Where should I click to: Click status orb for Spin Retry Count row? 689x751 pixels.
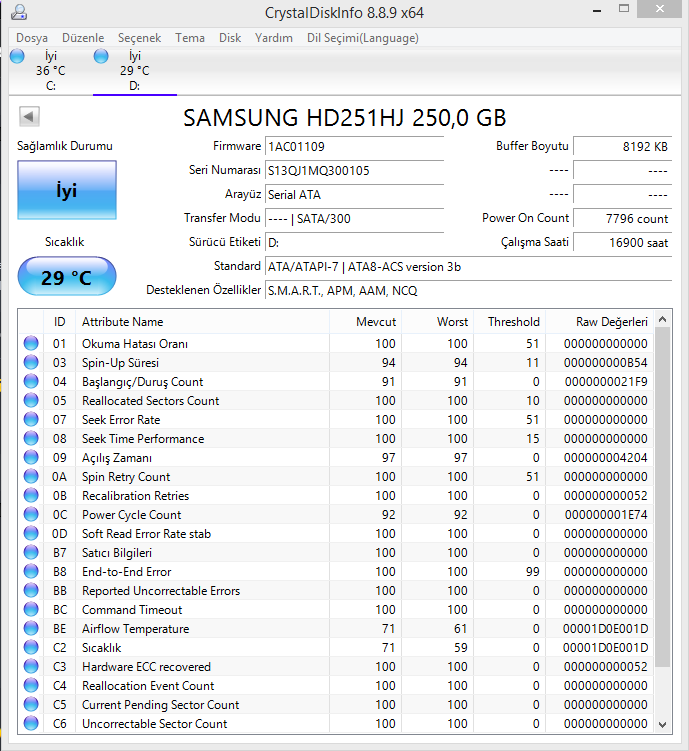point(31,477)
